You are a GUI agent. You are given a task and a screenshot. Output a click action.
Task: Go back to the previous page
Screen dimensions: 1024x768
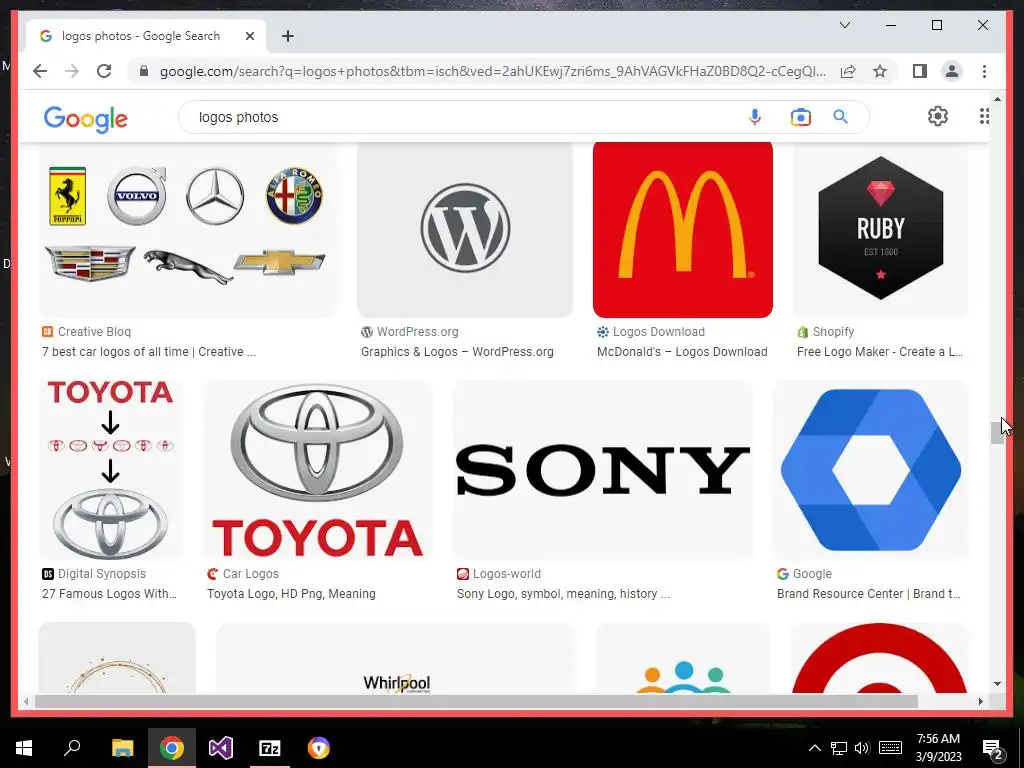(40, 71)
